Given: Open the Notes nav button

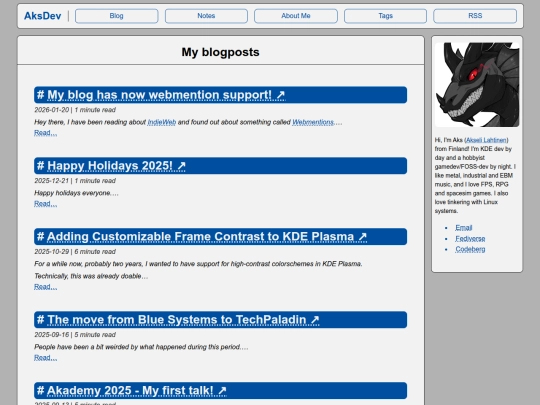Looking at the screenshot, I should [x=206, y=16].
